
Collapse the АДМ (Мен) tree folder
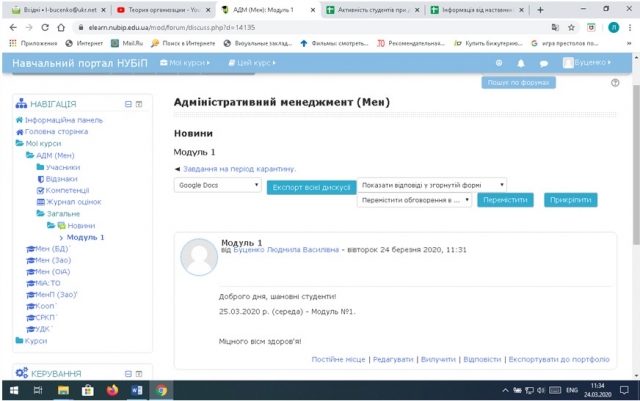(30, 155)
